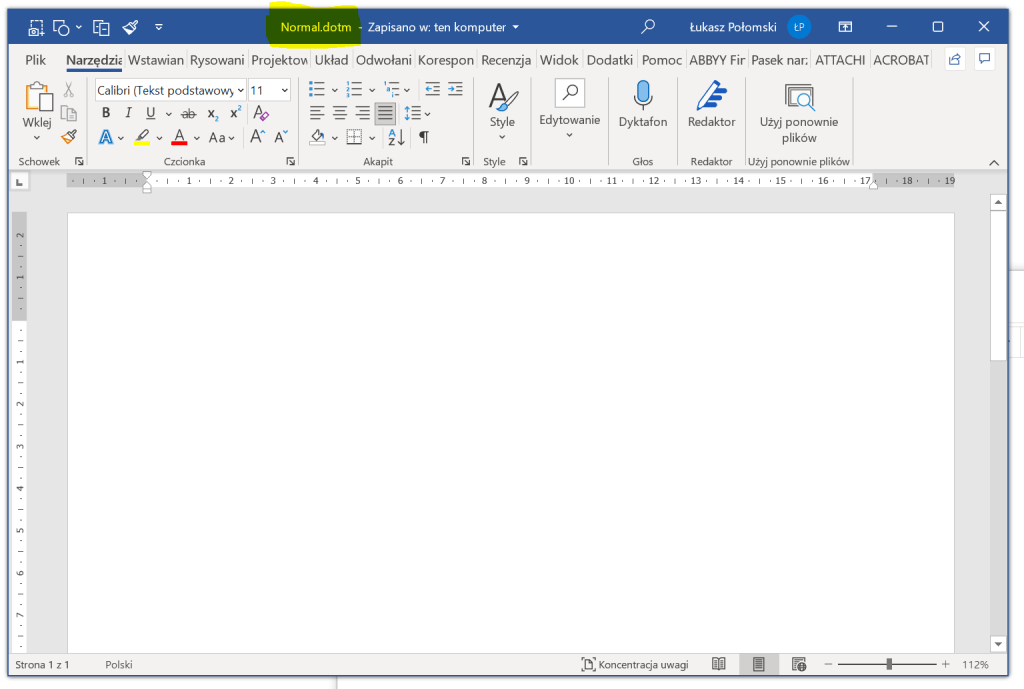Image resolution: width=1024 pixels, height=689 pixels.
Task: Open search with the magnifier in title bar
Action: coord(648,27)
